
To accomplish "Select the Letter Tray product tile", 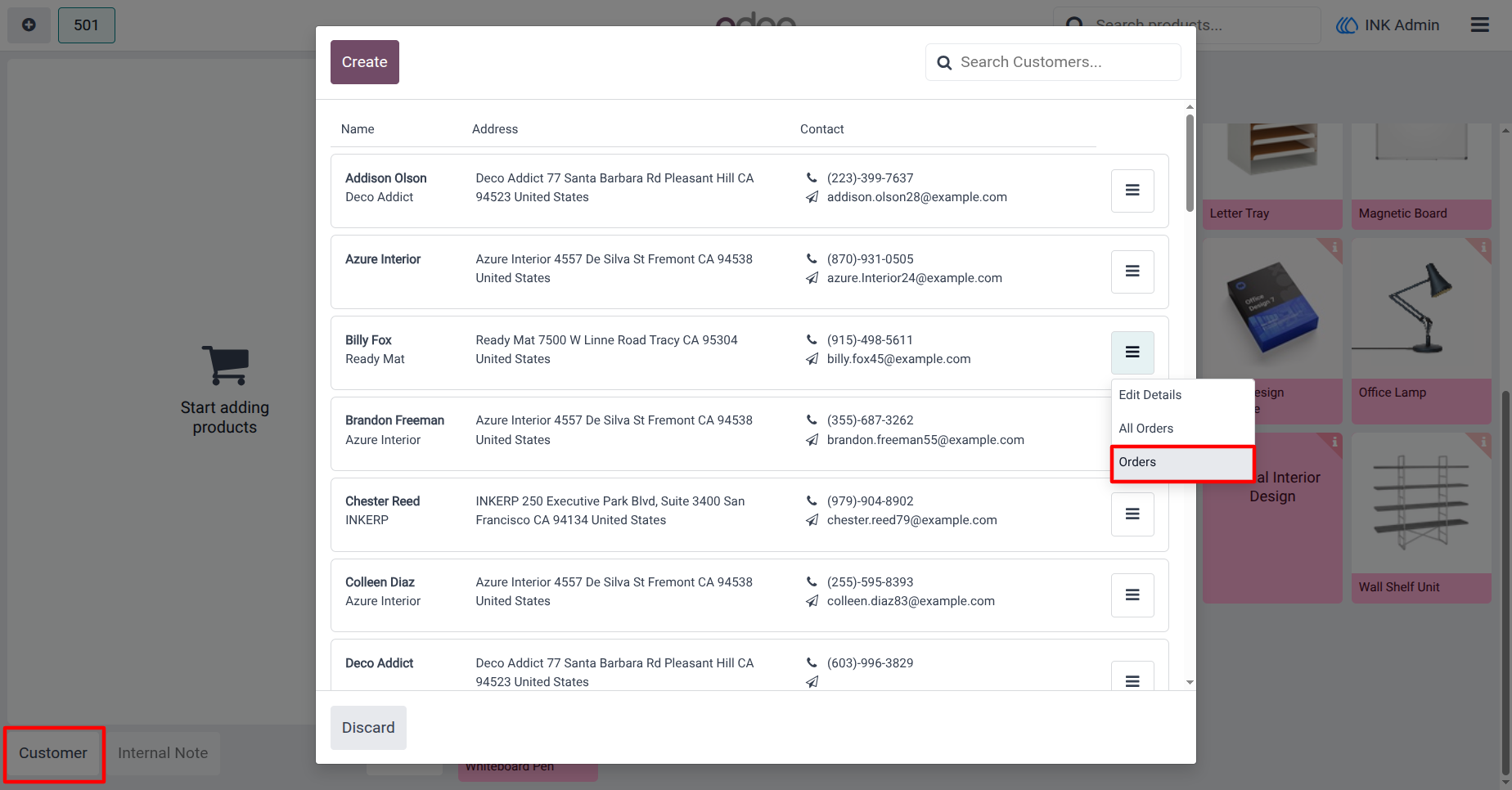I will [1272, 176].
